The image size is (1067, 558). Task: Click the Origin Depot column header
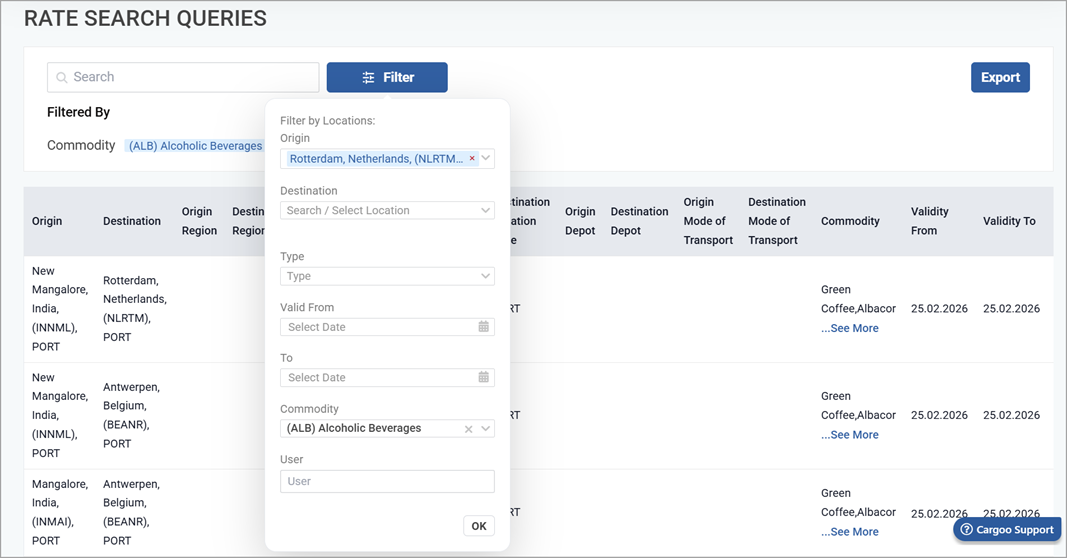click(x=580, y=221)
